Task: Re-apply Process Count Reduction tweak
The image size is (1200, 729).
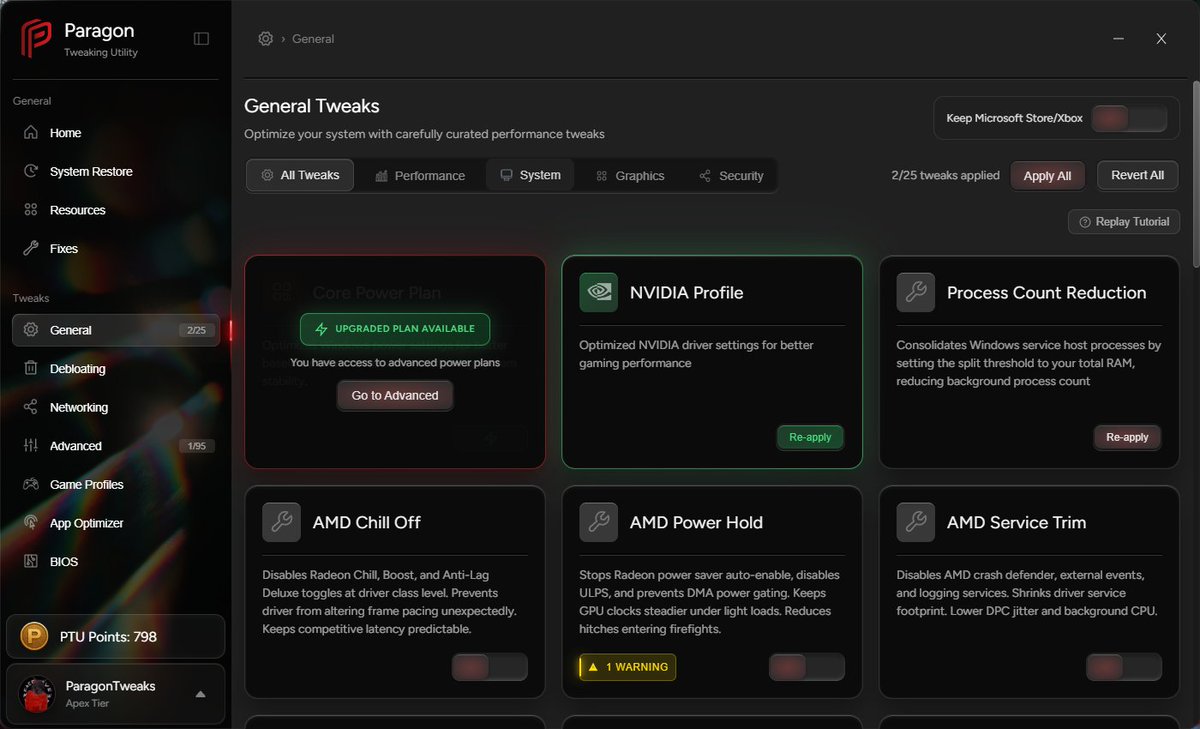Action: click(1128, 437)
